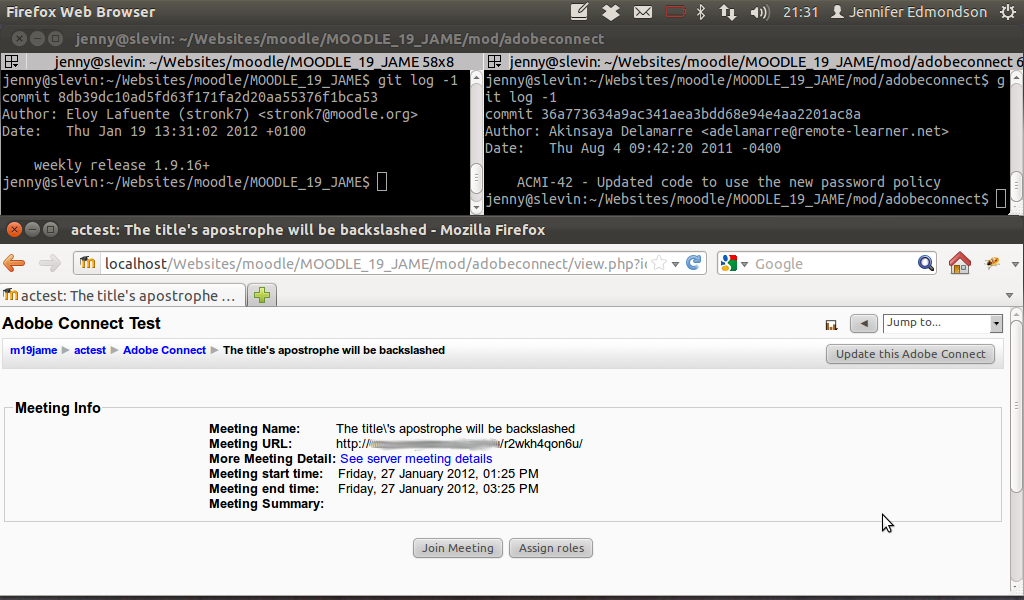
Task: Click the bug add-on toolbar icon
Action: click(993, 263)
